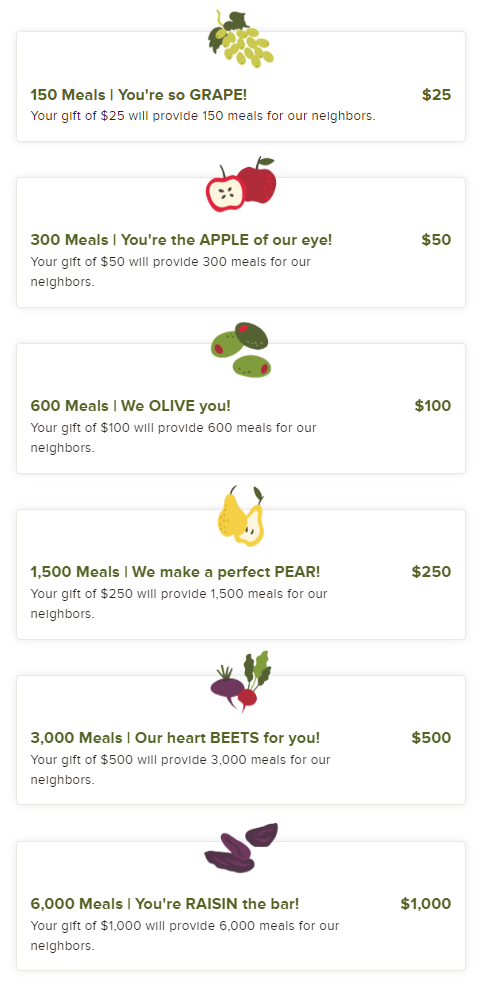Screen dimensions: 478x981
Task: Click the $1,000 gift description text
Action: tap(185, 935)
